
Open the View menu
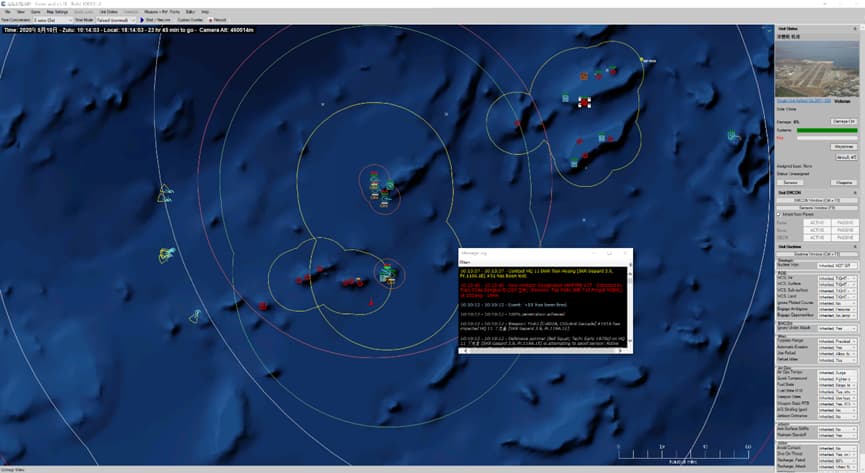pyautogui.click(x=21, y=12)
